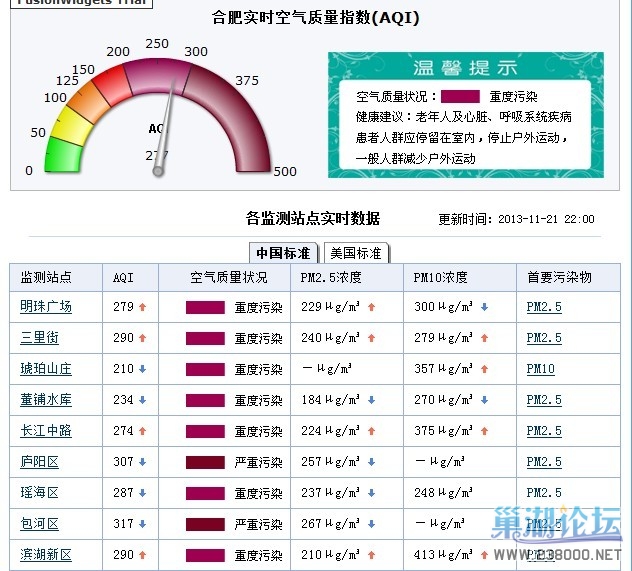
Task: Click the down arrow next to PM2.5 257
Action: point(372,462)
